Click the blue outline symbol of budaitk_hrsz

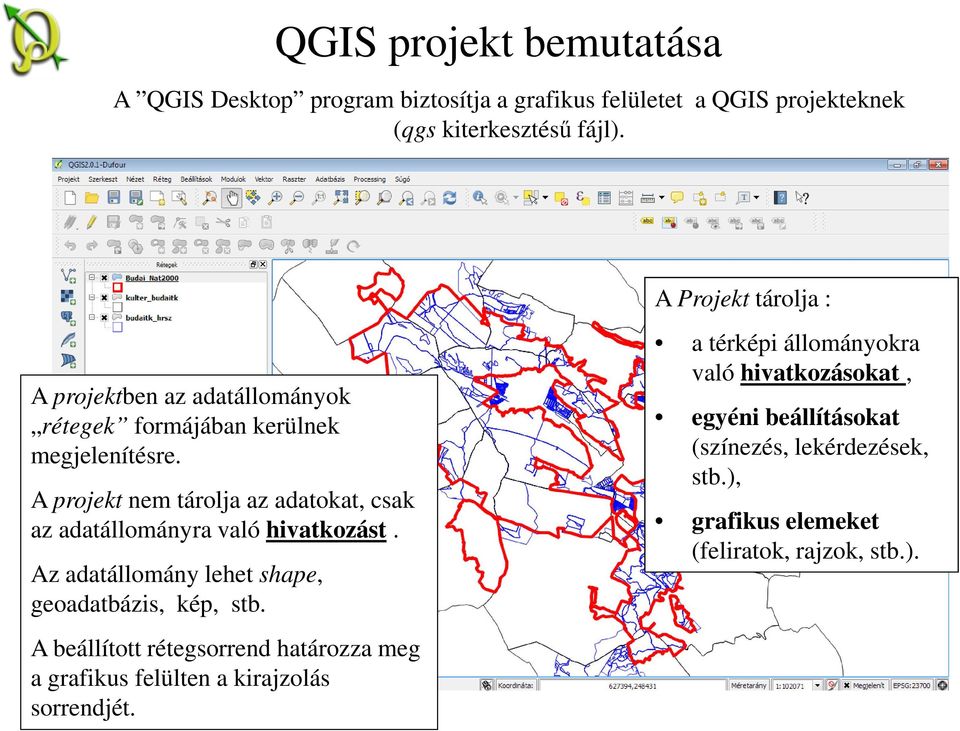[118, 328]
